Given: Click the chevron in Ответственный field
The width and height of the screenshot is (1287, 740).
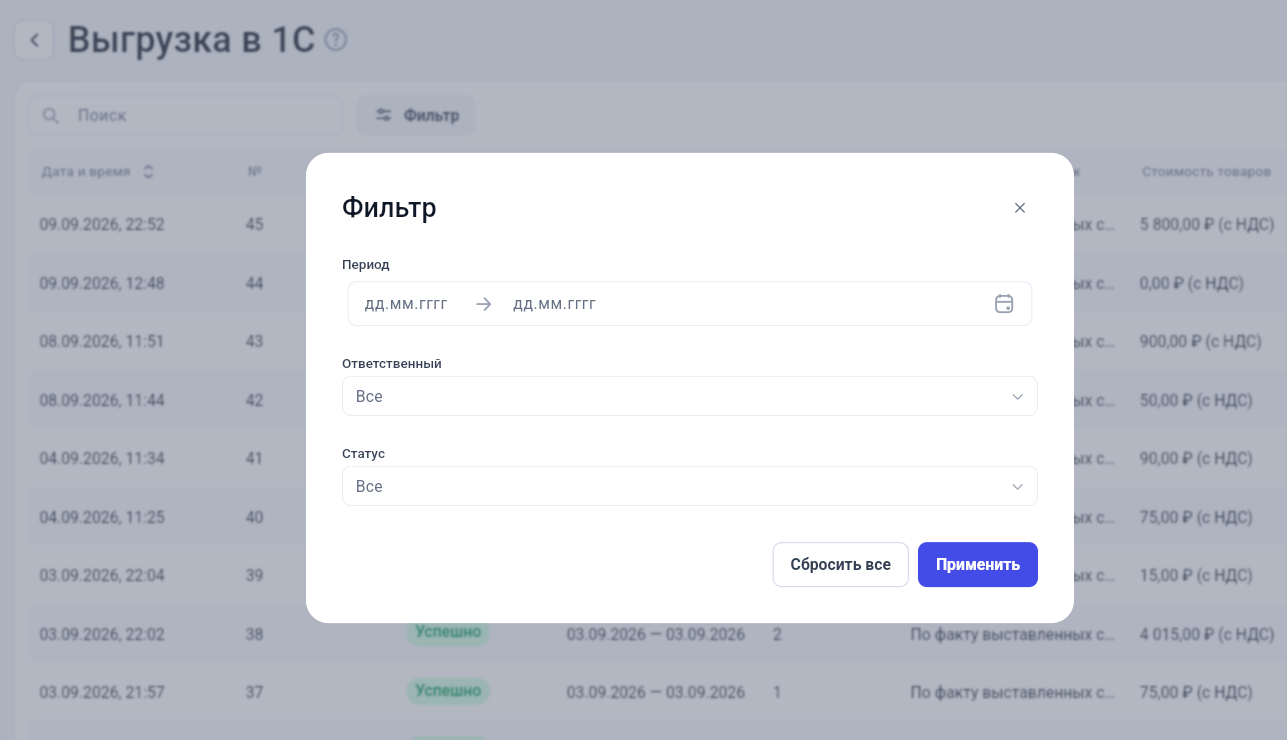Looking at the screenshot, I should (1017, 397).
